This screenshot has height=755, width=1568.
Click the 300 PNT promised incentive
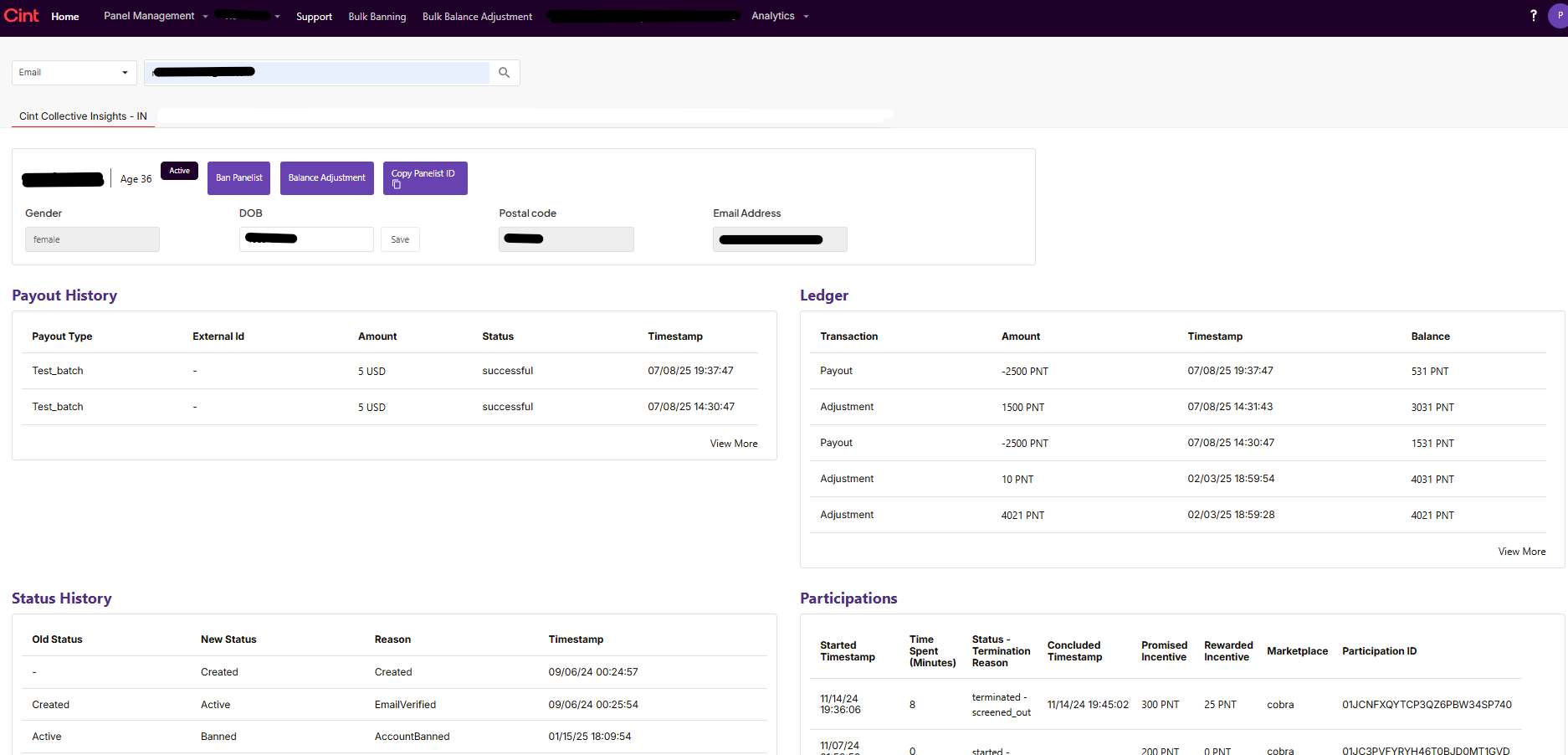click(x=1160, y=705)
